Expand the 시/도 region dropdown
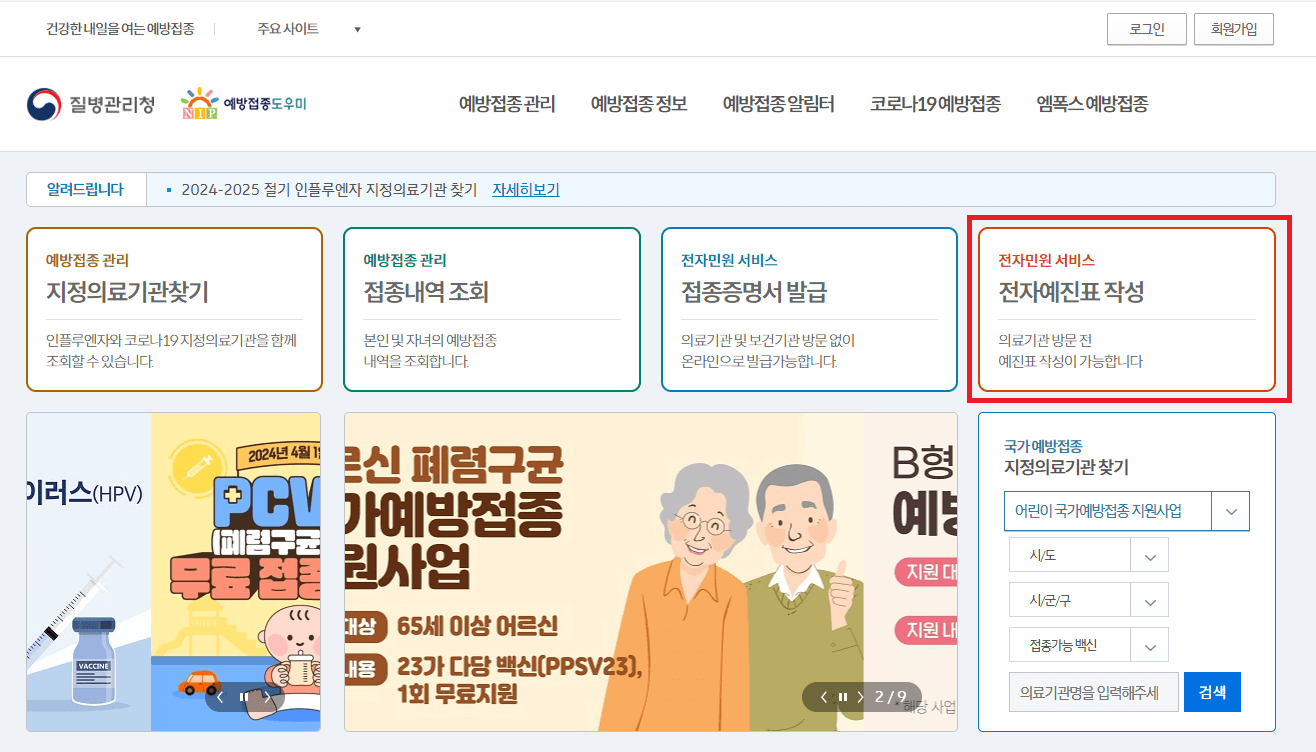 [1088, 554]
